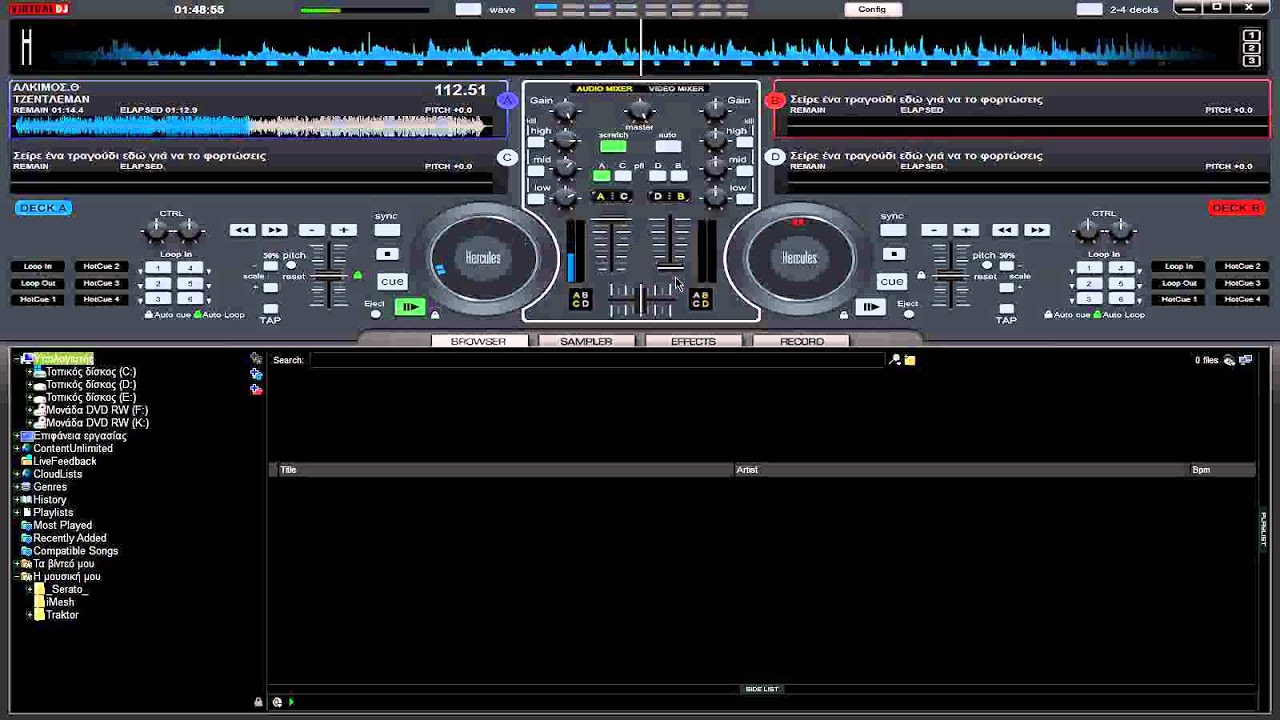
Task: Toggle Deck B Auto Loop lock
Action: (1098, 315)
